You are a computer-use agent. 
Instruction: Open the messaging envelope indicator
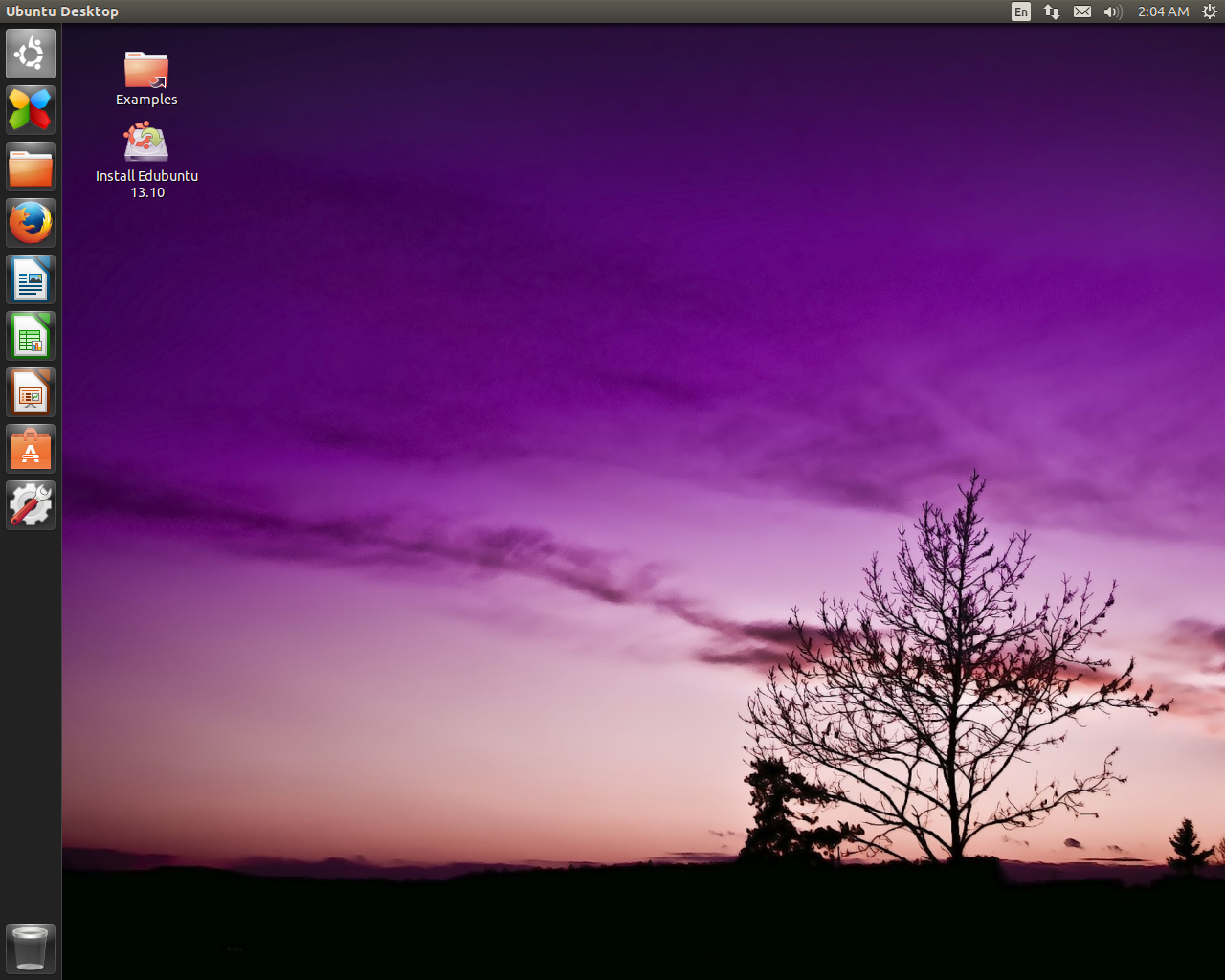[1082, 11]
